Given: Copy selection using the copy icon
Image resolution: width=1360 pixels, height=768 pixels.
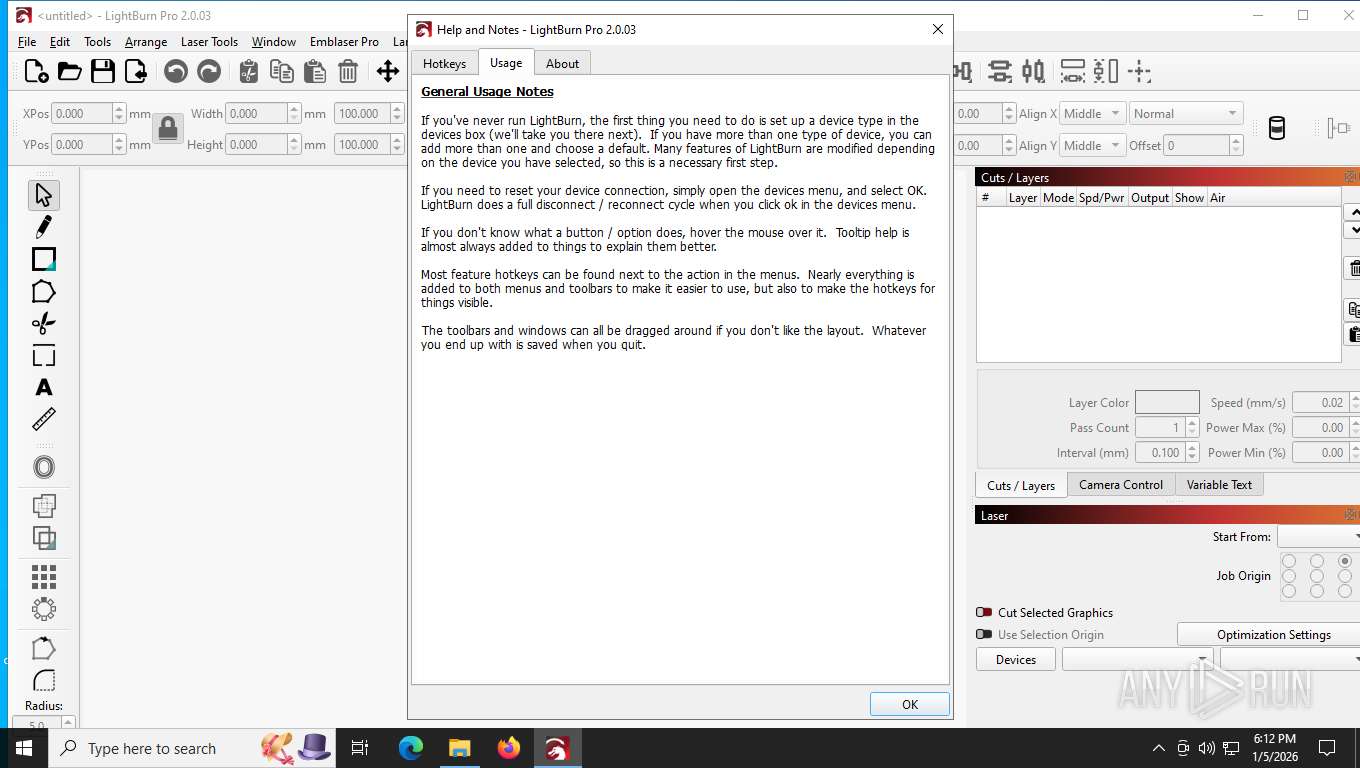Looking at the screenshot, I should pyautogui.click(x=282, y=71).
